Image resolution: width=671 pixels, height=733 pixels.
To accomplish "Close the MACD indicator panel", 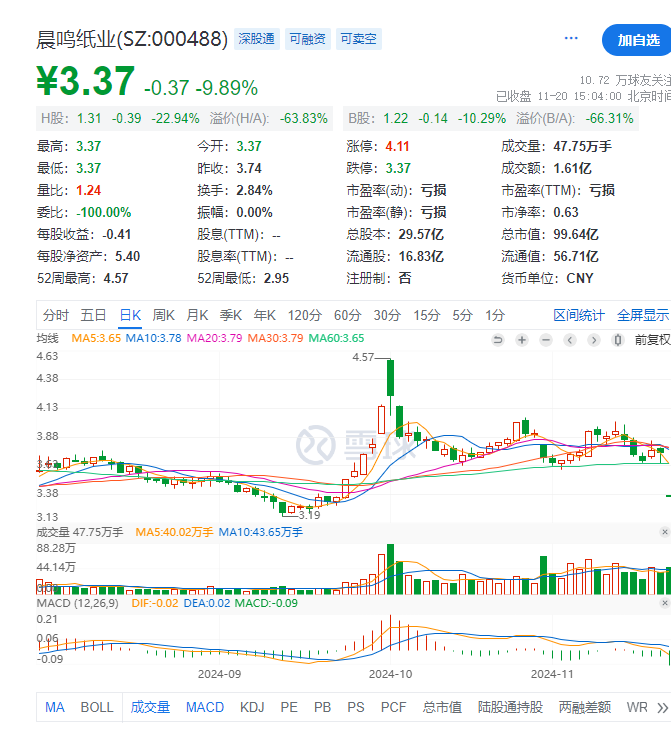I will click(664, 603).
